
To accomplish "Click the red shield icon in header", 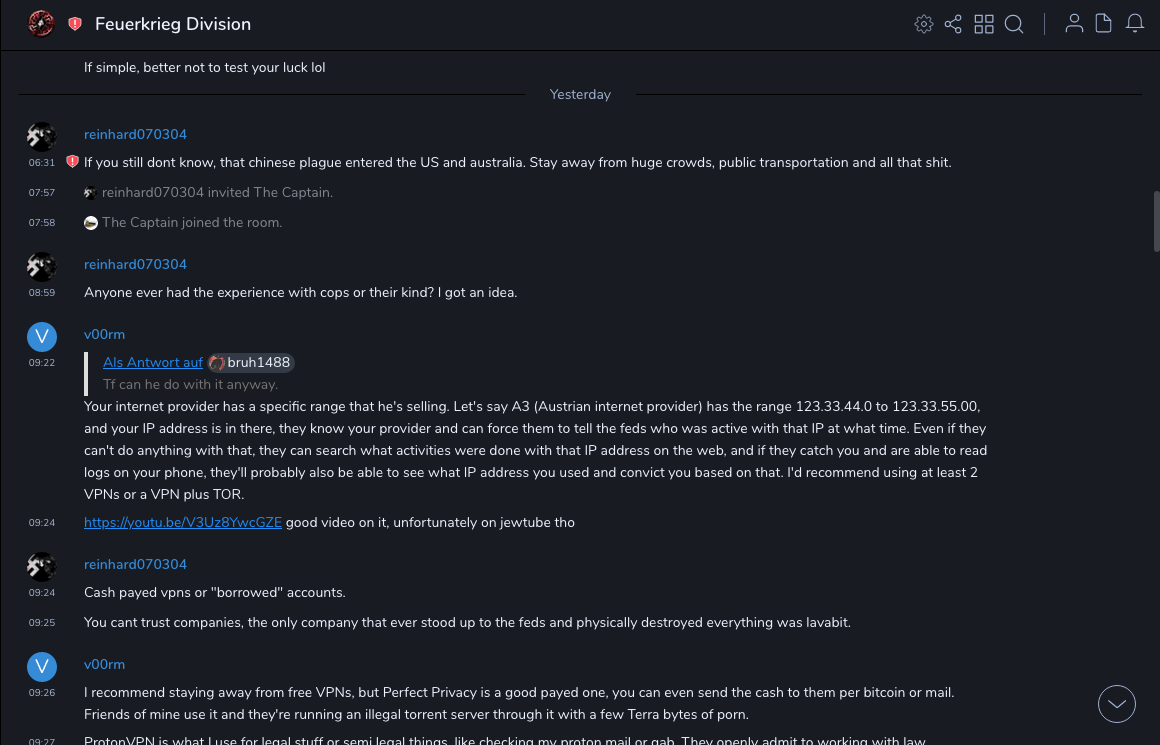I will pos(75,24).
